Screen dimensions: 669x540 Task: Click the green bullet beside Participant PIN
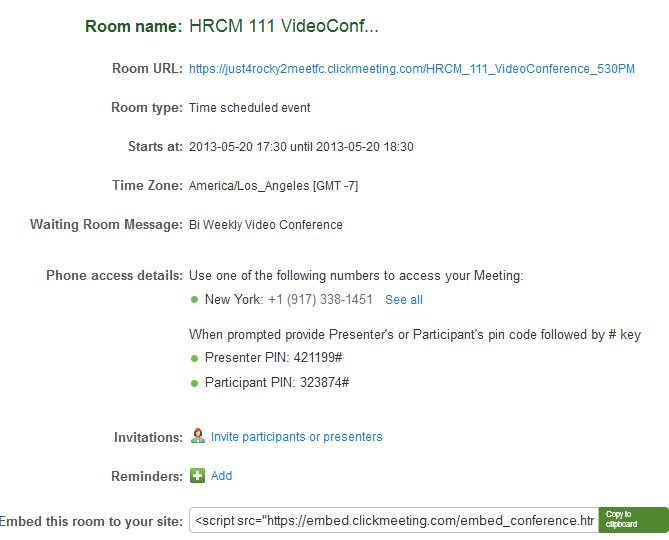pyautogui.click(x=194, y=383)
